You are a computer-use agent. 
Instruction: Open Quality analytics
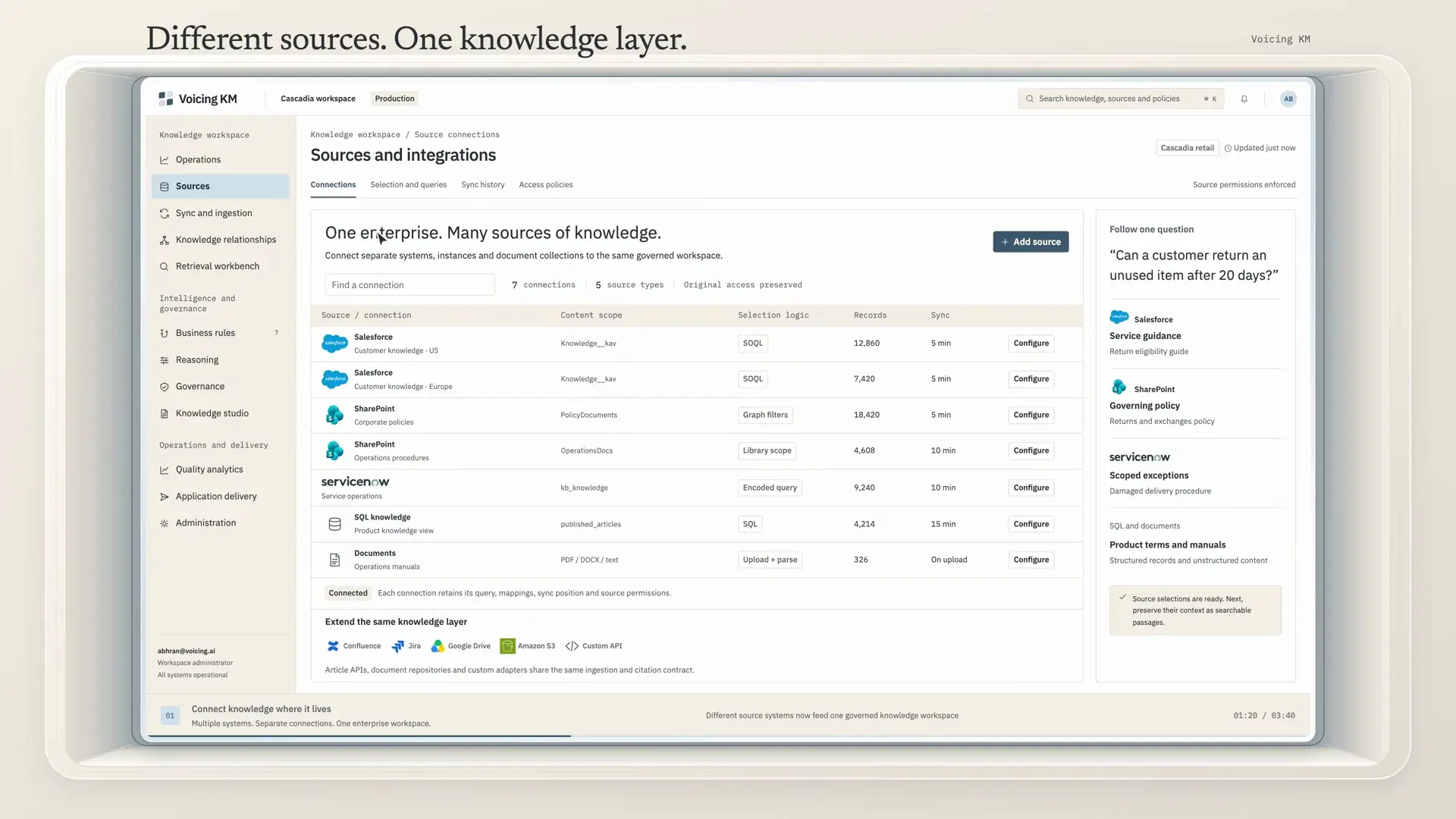(220, 469)
